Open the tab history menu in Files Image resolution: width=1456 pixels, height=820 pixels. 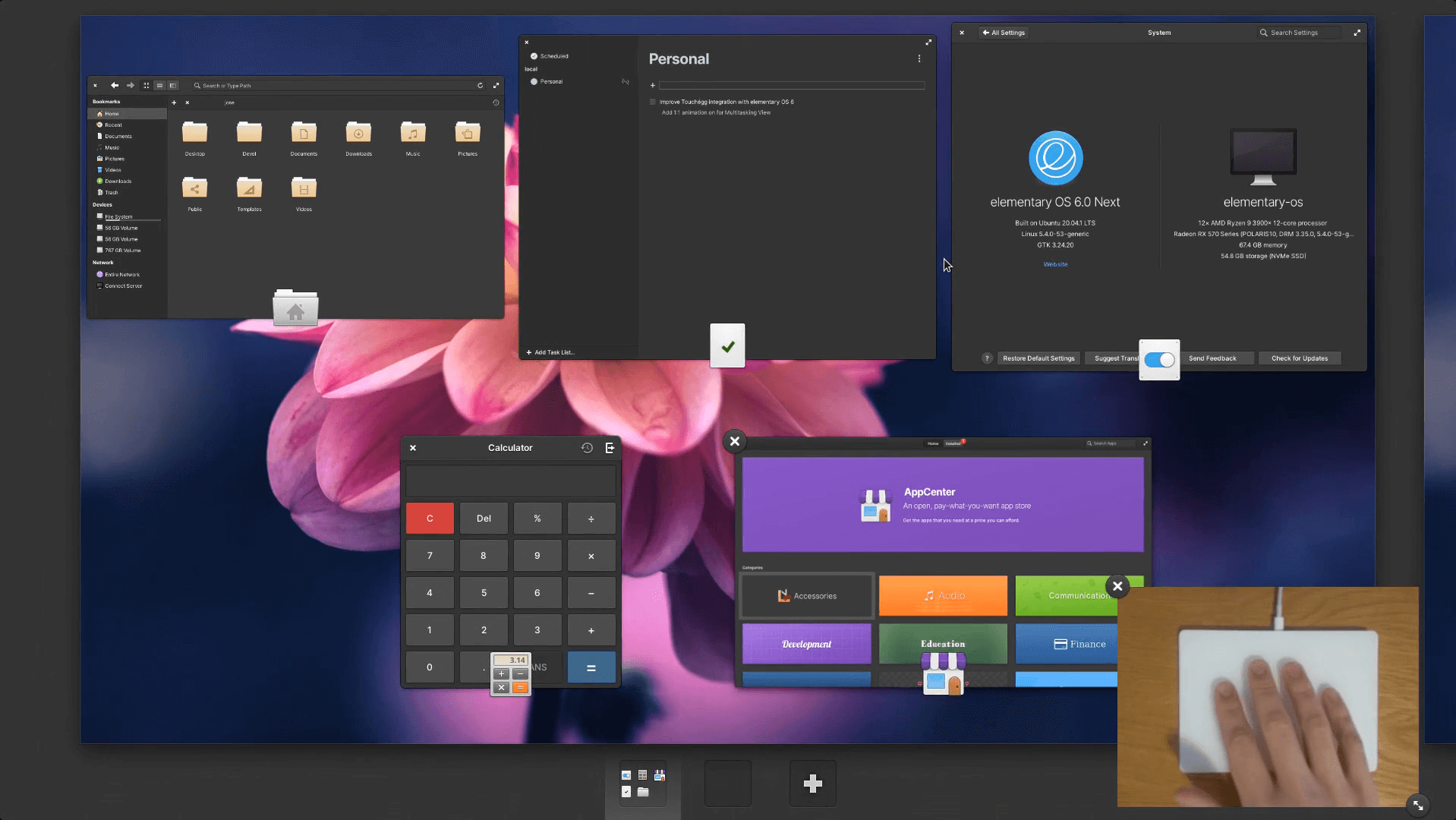pos(496,102)
